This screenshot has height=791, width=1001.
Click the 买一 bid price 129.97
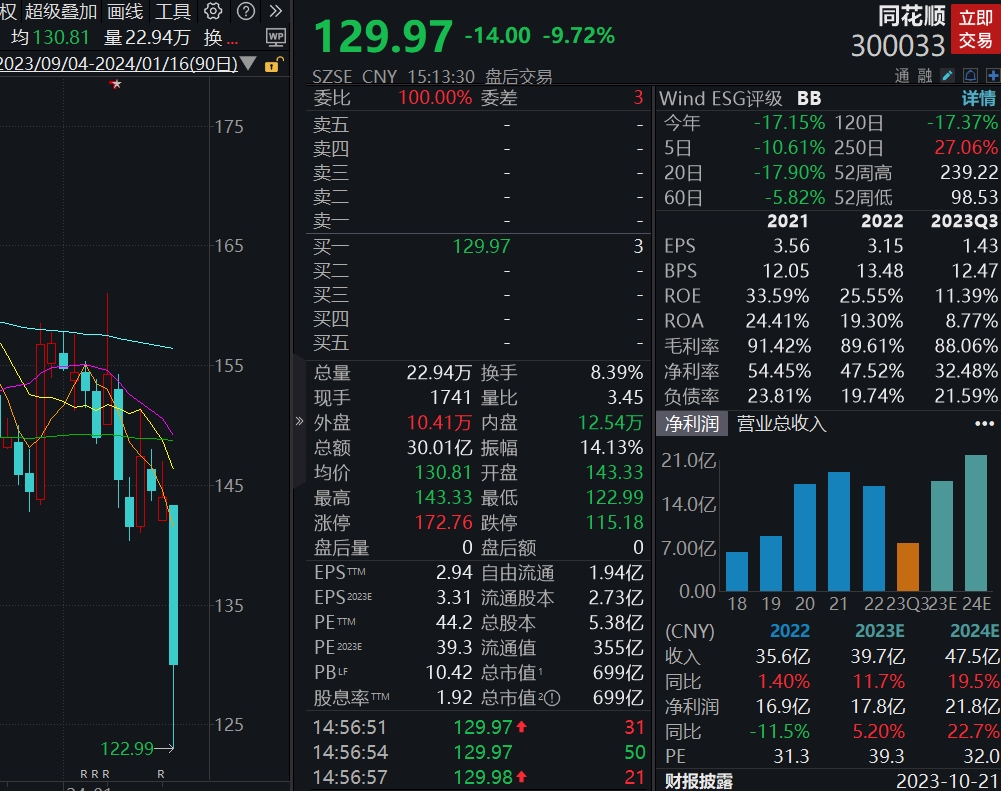pyautogui.click(x=481, y=246)
